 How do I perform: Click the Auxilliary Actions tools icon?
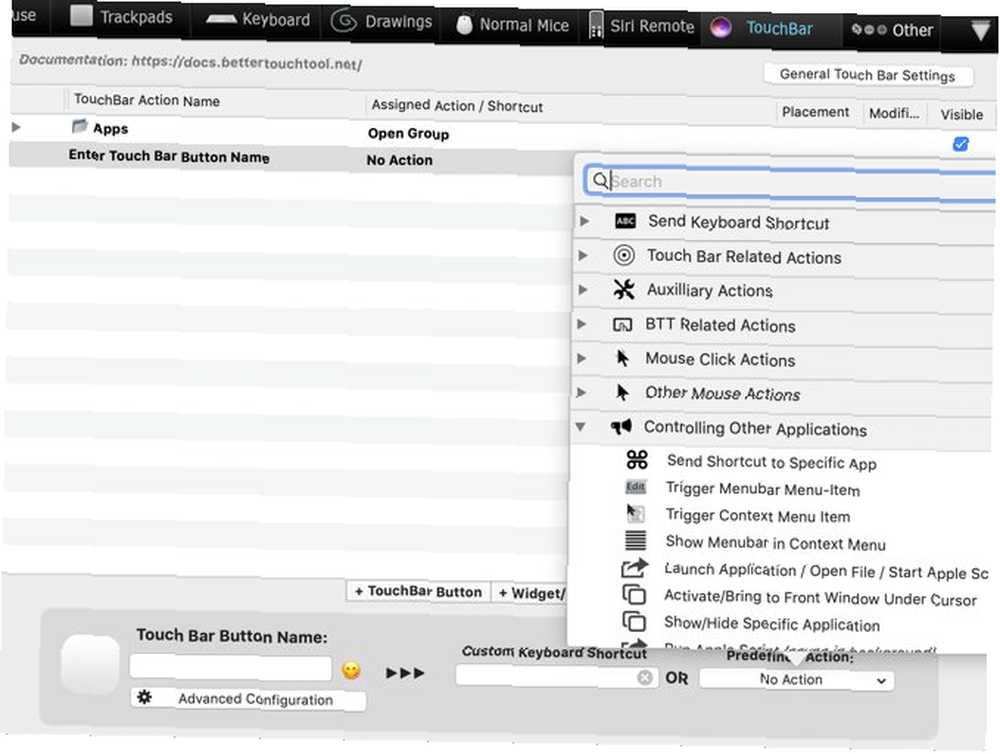pos(624,289)
